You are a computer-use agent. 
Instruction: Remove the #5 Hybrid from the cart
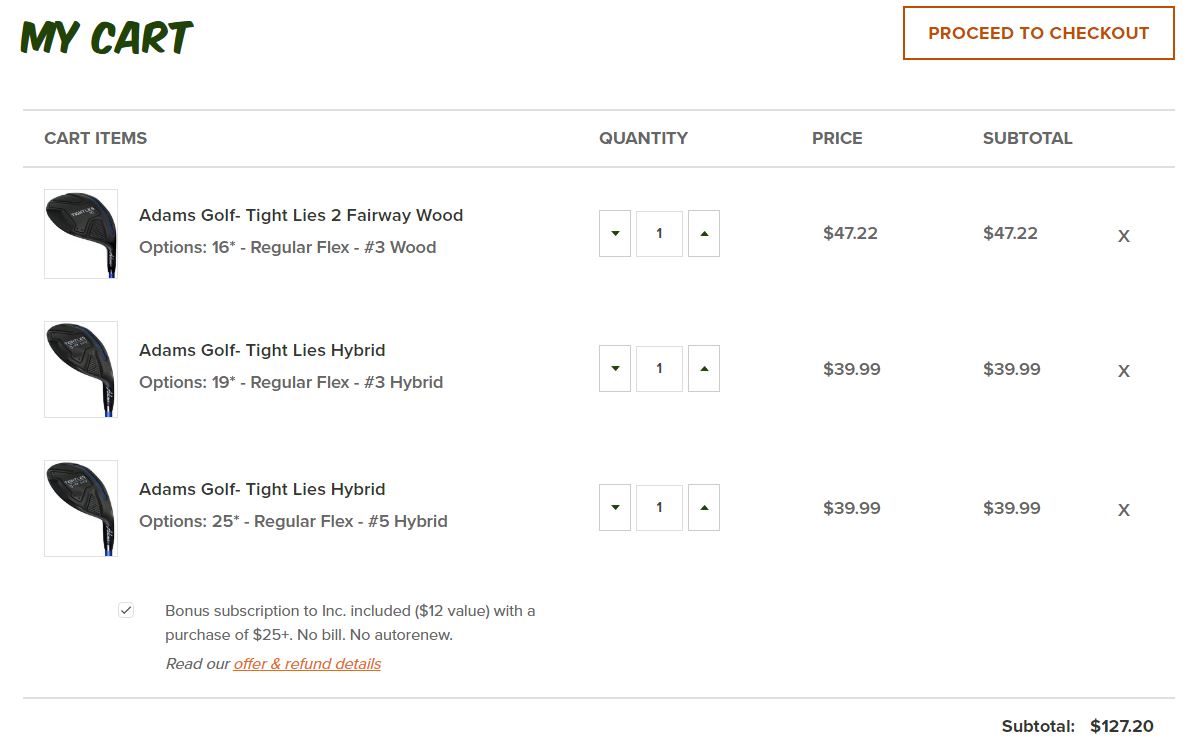tap(1123, 510)
